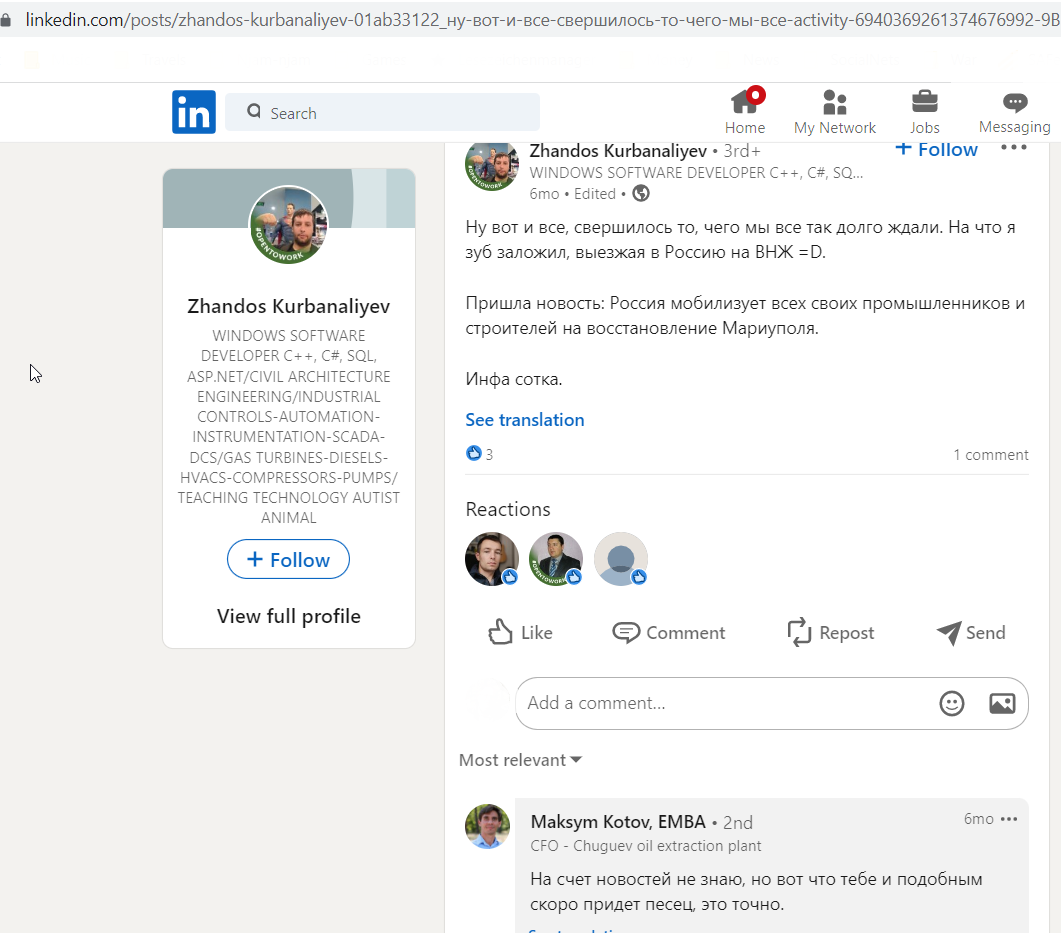The width and height of the screenshot is (1061, 933).
Task: Open the Home feed icon
Action: (x=746, y=102)
